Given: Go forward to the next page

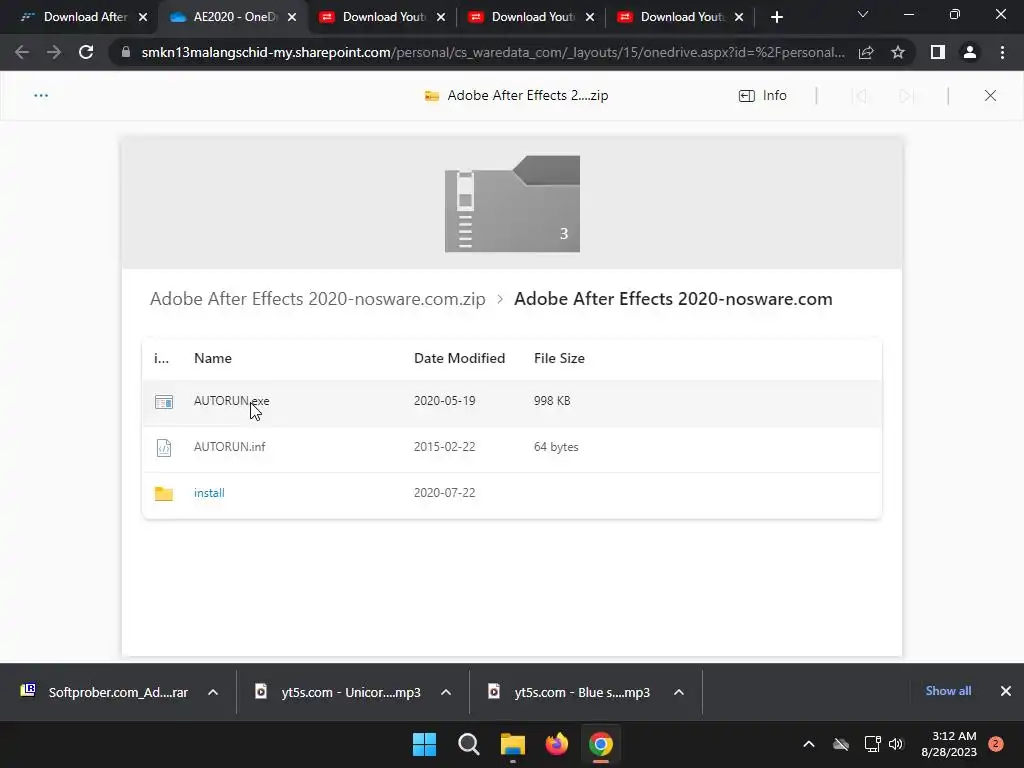Looking at the screenshot, I should click(x=54, y=52).
